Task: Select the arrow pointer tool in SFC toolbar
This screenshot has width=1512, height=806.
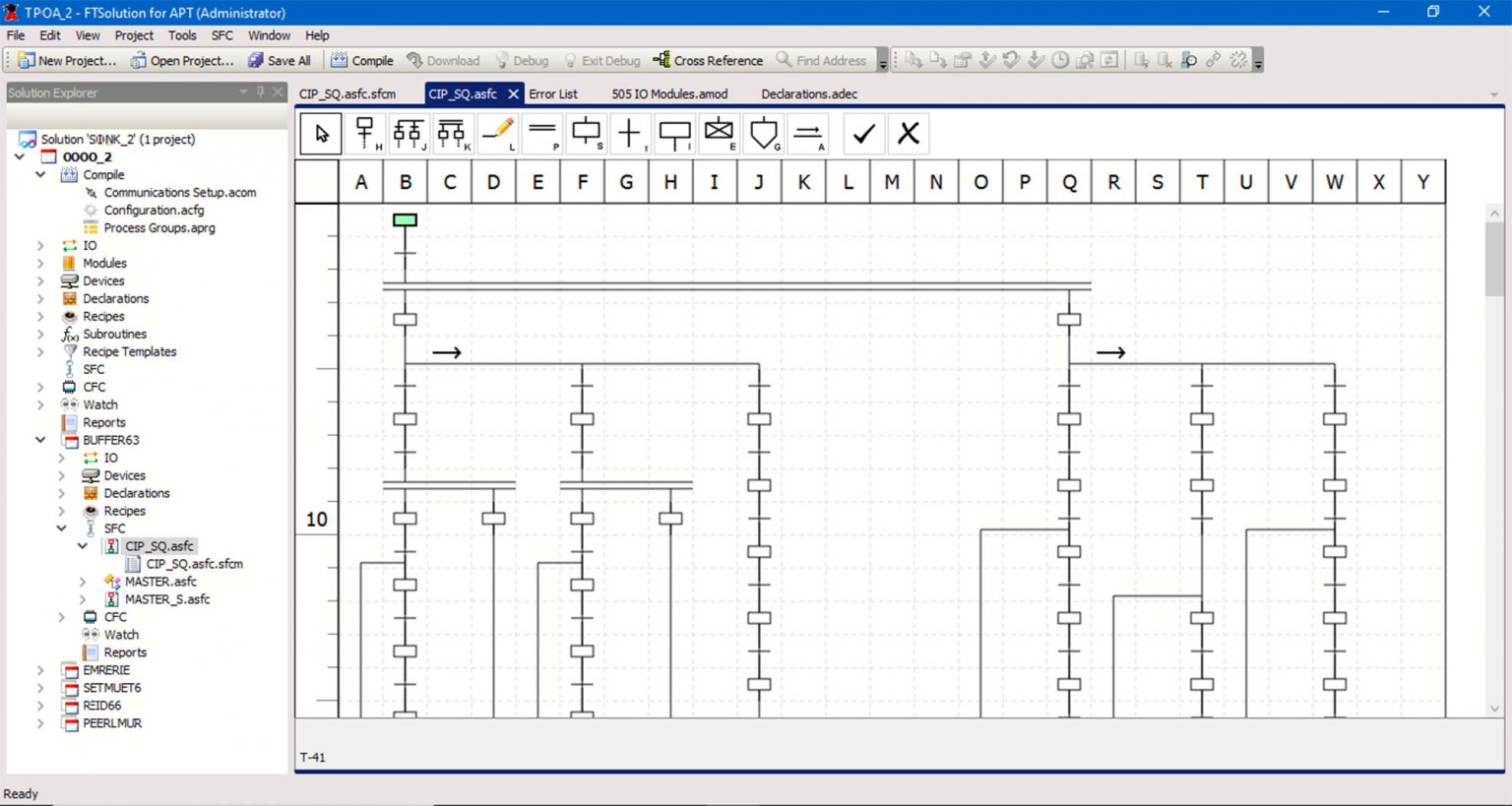Action: (x=321, y=134)
